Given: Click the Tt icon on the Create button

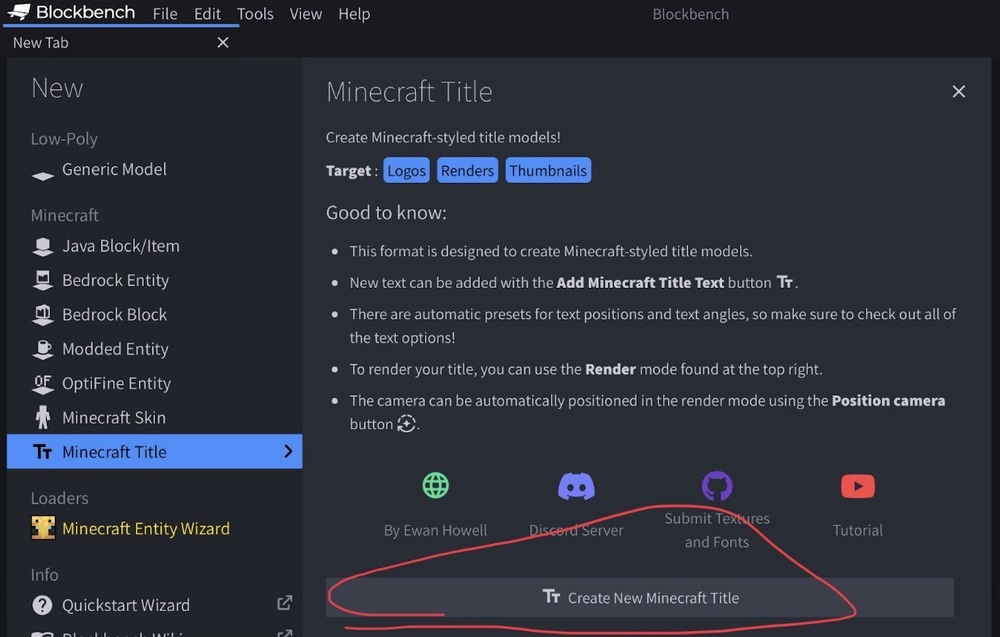Looking at the screenshot, I should (x=551, y=597).
